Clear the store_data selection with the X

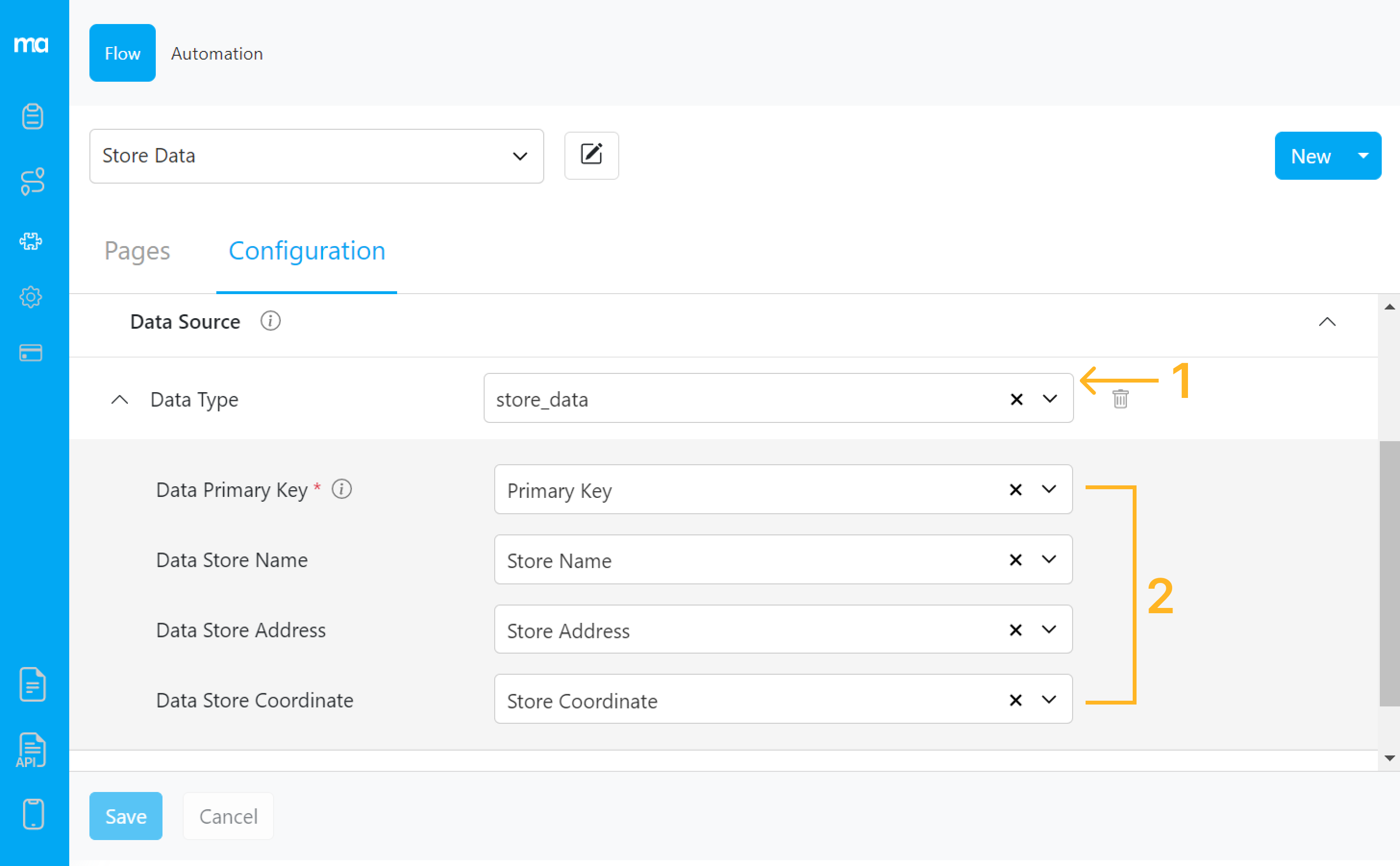tap(1016, 398)
